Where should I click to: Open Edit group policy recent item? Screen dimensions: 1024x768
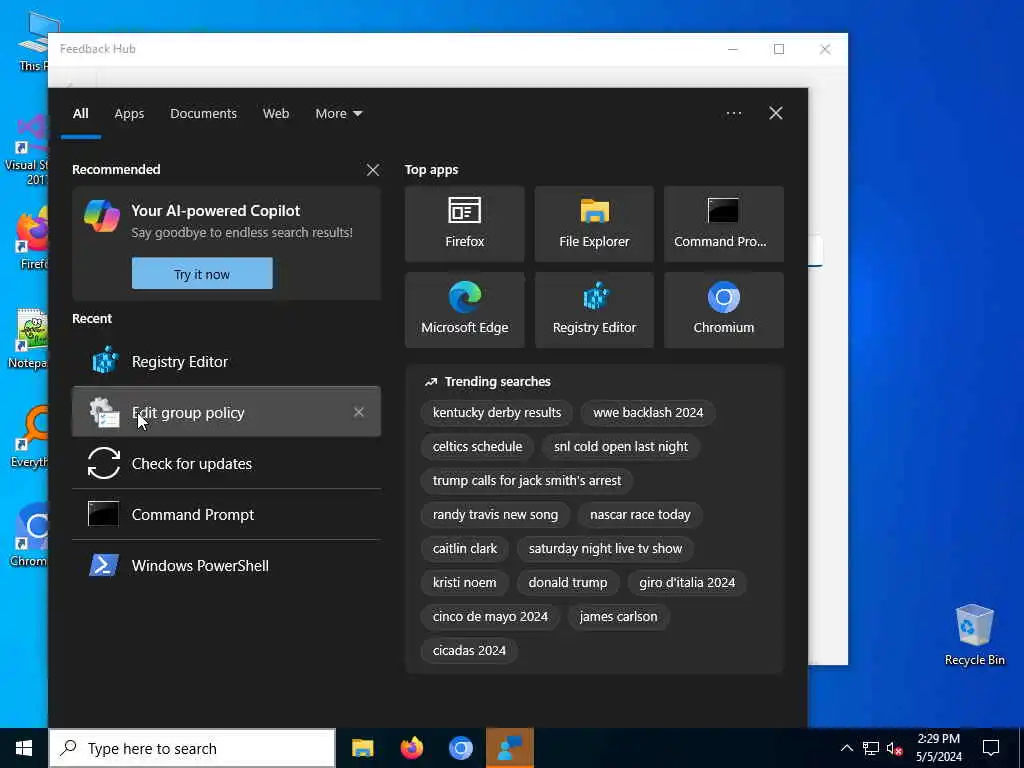point(226,412)
